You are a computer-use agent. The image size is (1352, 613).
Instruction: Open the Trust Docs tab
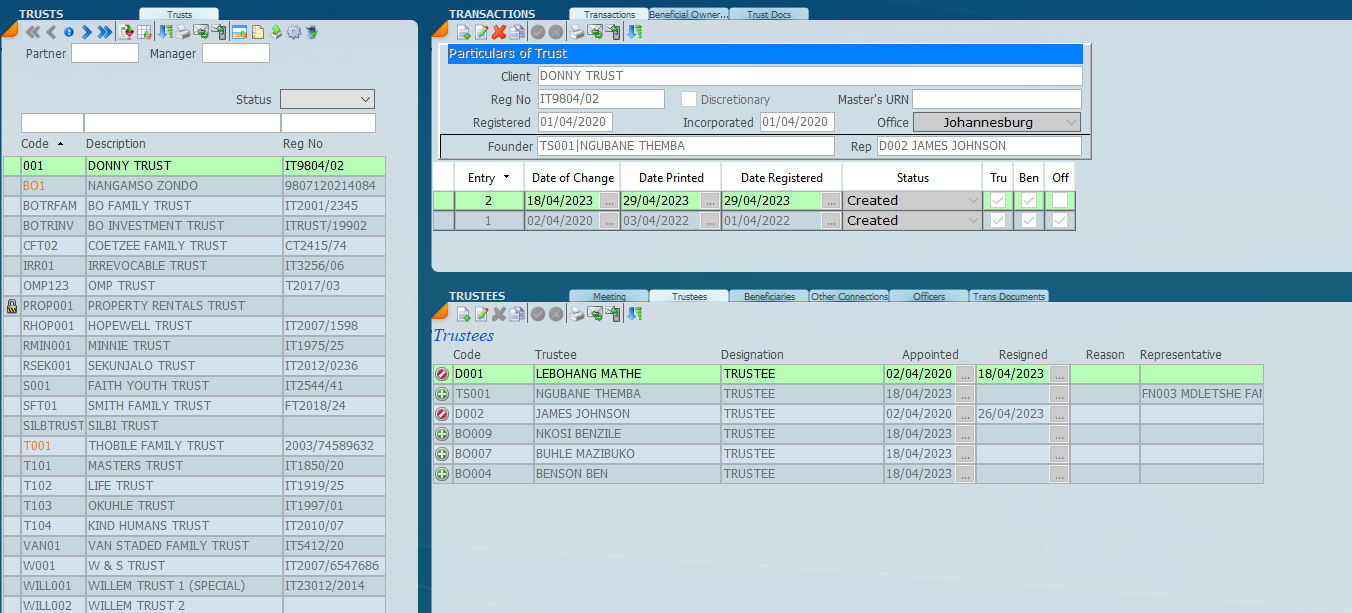769,14
